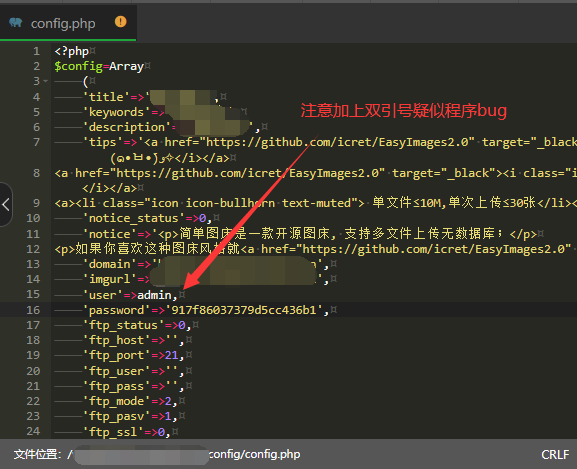Click line number 1 in the gutter
This screenshot has height=469, width=577.
[36, 51]
